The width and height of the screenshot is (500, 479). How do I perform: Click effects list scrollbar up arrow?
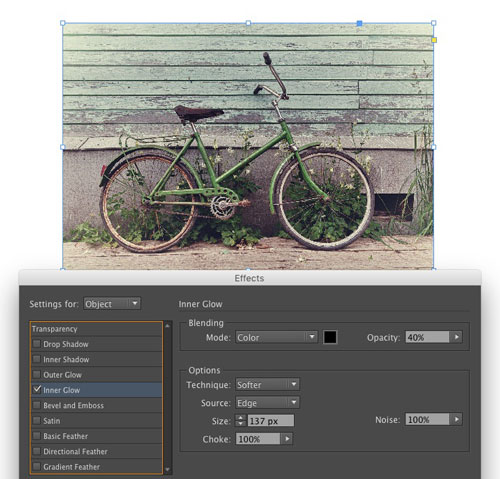(168, 326)
